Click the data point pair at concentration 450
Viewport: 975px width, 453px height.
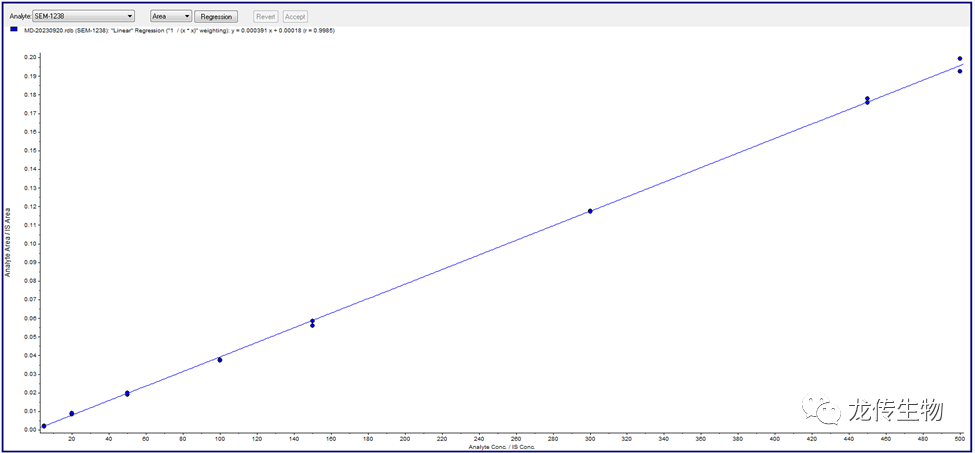tap(867, 100)
